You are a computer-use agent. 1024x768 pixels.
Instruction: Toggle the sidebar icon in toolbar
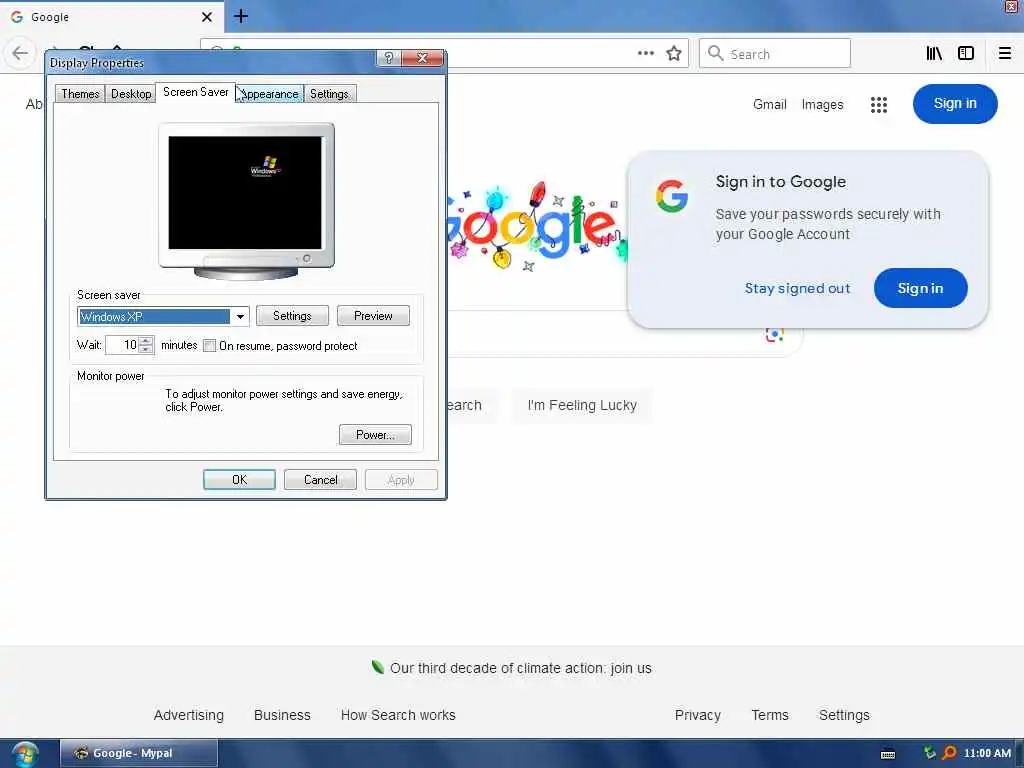coord(966,53)
